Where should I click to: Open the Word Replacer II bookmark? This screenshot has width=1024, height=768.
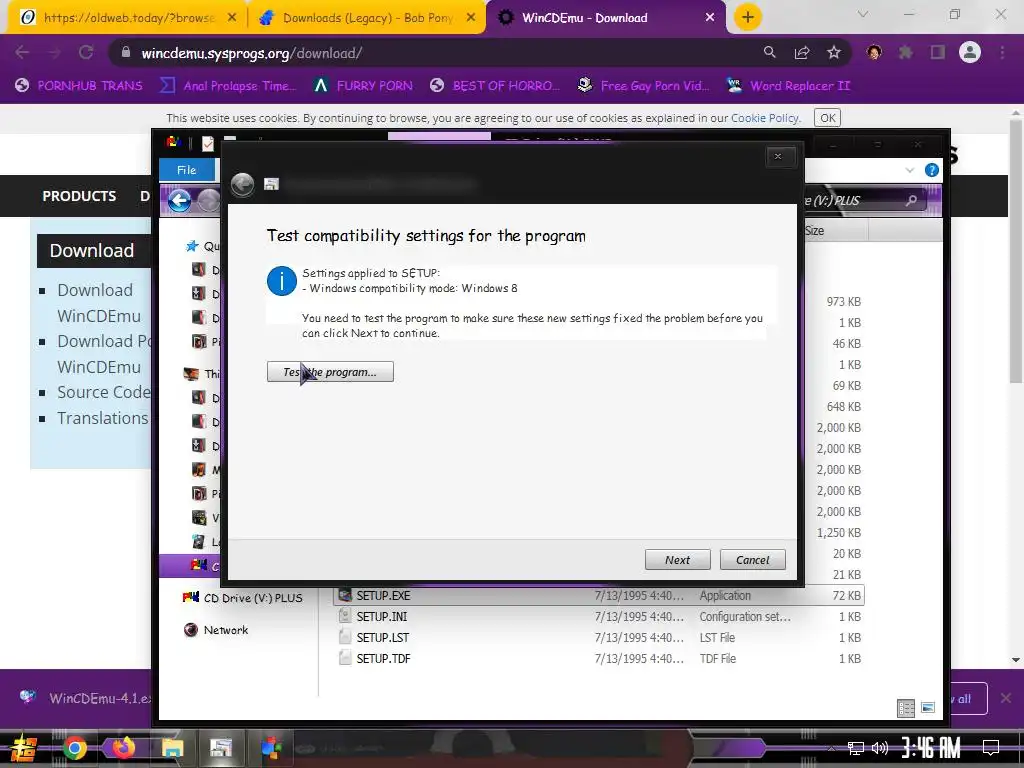[x=788, y=86]
